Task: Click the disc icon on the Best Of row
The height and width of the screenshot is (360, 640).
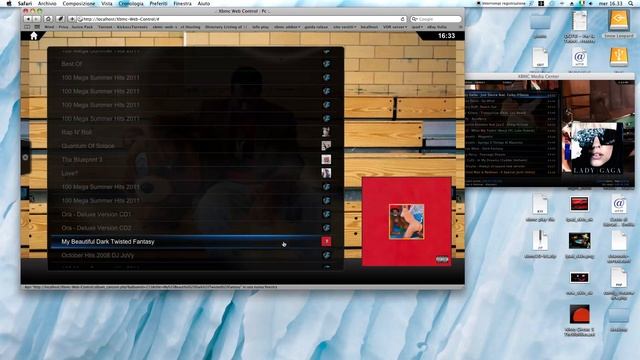Action: point(327,64)
